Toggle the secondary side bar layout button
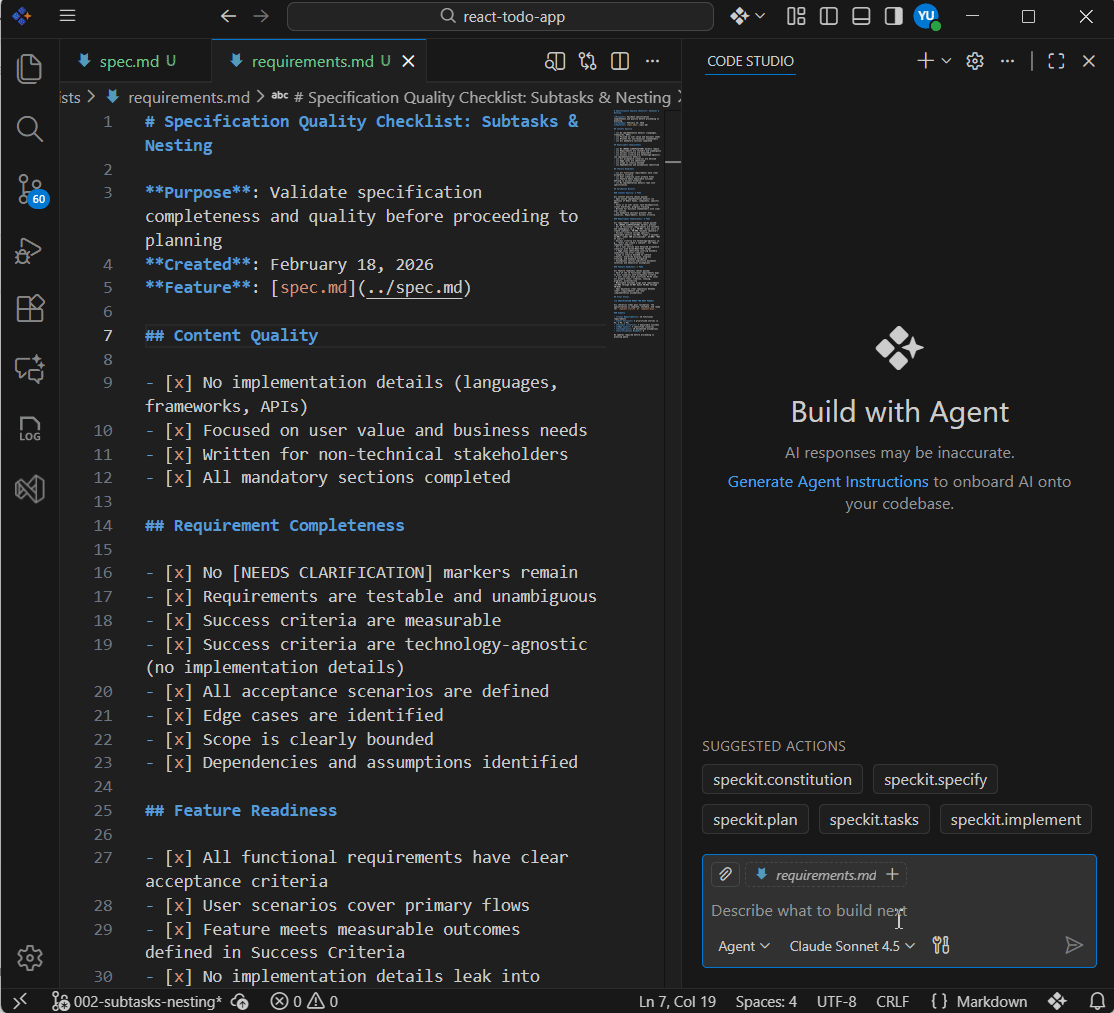The image size is (1114, 1013). click(893, 16)
